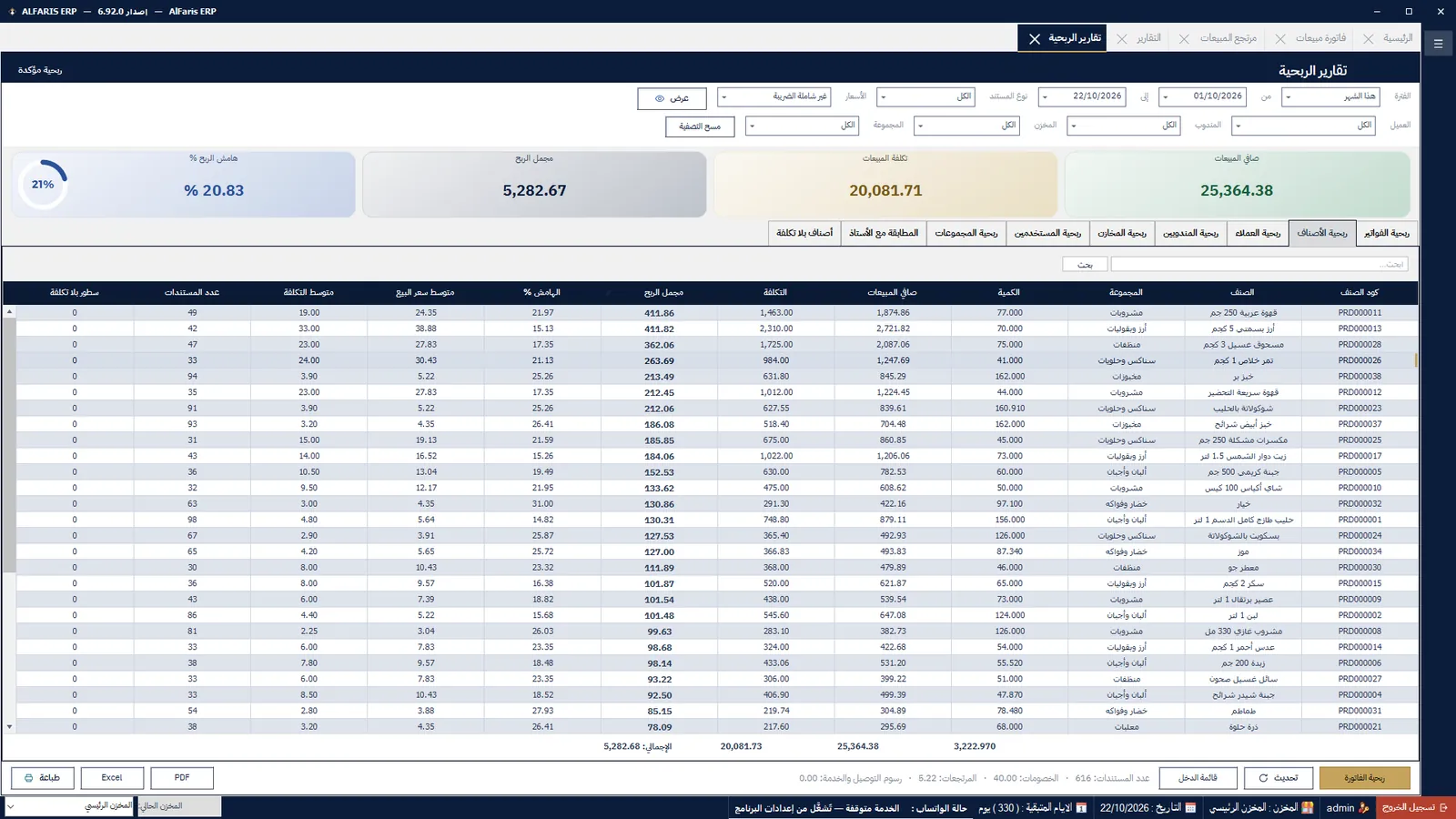1456x819 pixels.
Task: Click the calendar date icon in status bar
Action: 1190,808
